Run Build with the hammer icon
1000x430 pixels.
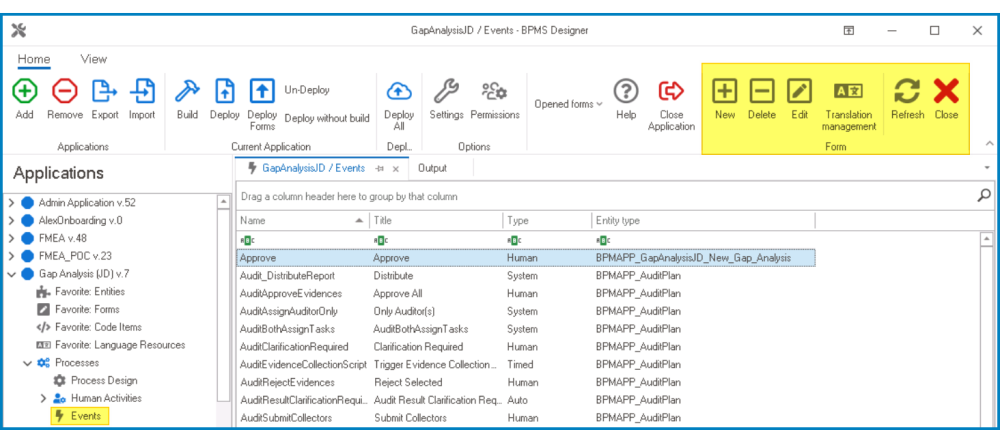pyautogui.click(x=188, y=91)
